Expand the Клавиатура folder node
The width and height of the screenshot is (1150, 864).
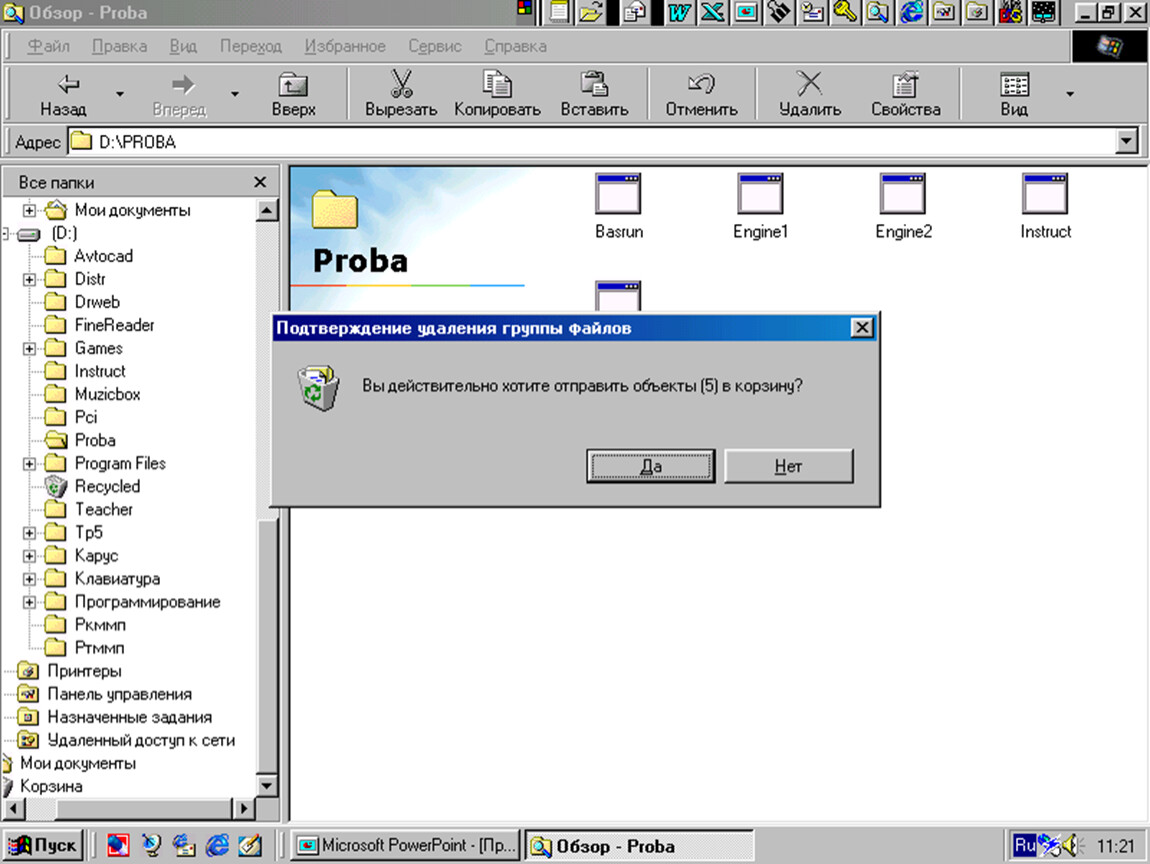[29, 579]
